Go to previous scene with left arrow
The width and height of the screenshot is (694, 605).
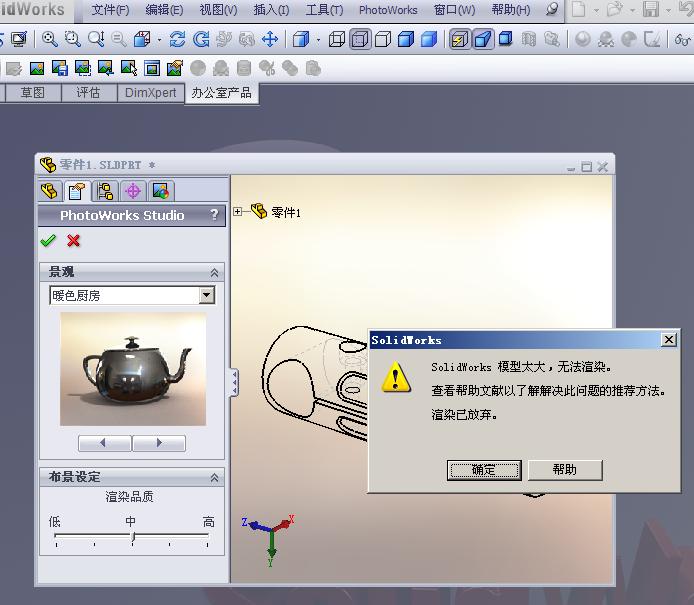click(x=104, y=443)
